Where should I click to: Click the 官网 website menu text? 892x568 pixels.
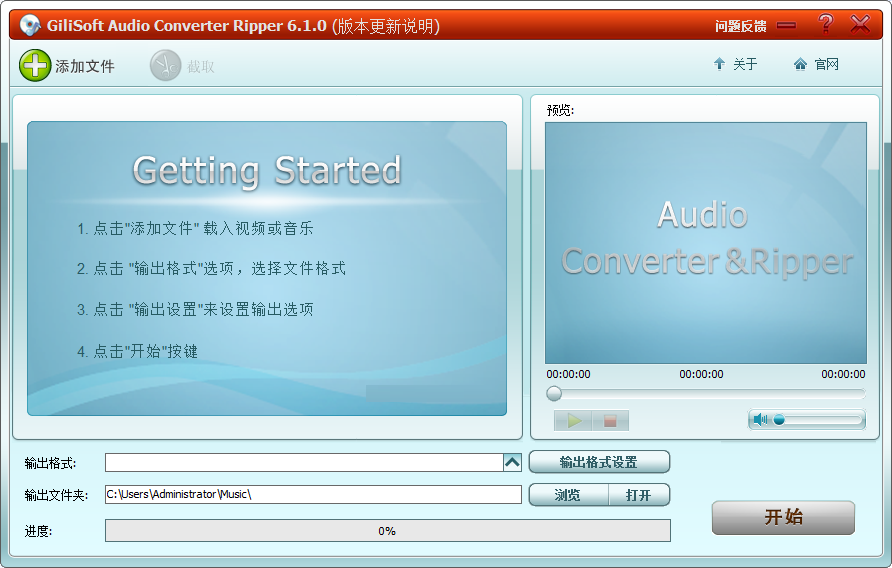(827, 64)
